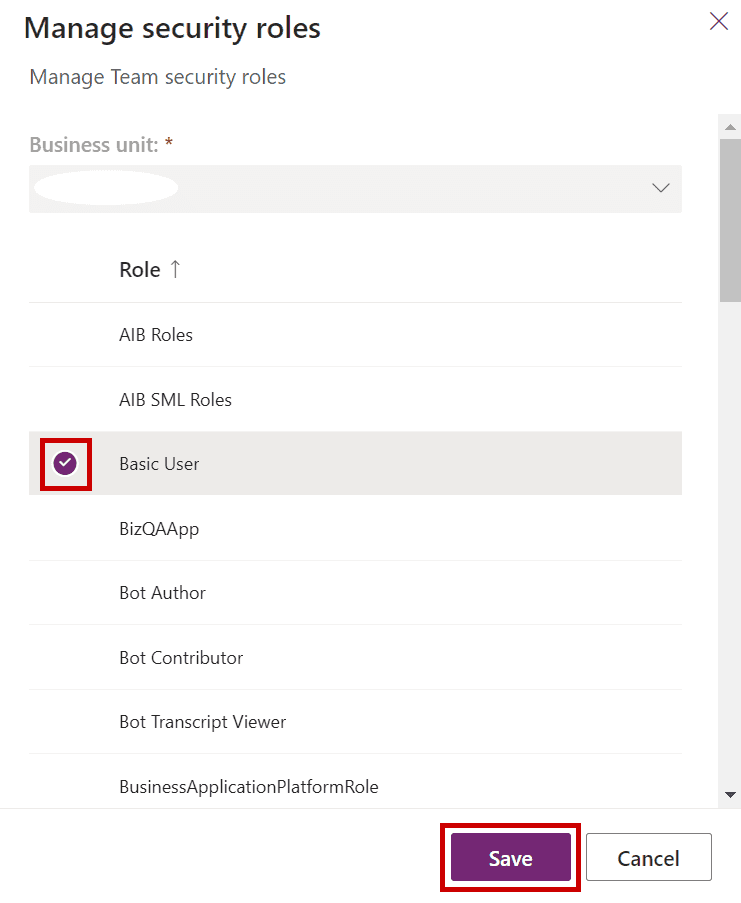
Task: Select the AIB SML Roles row
Action: pos(355,400)
